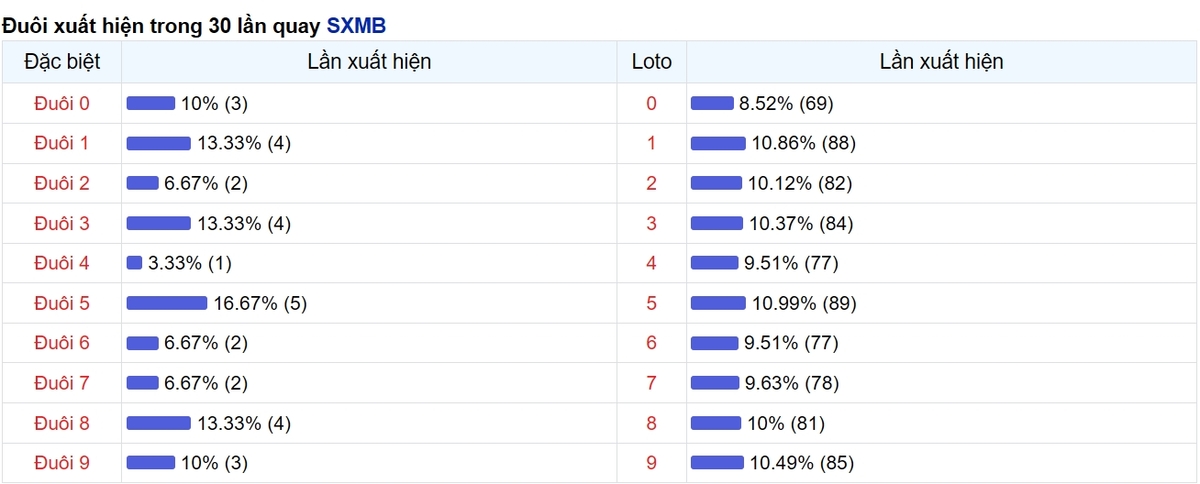Click the 10.49% (85) value for Loto 9
Viewport: 1200px width, 484px height.
pyautogui.click(x=801, y=463)
